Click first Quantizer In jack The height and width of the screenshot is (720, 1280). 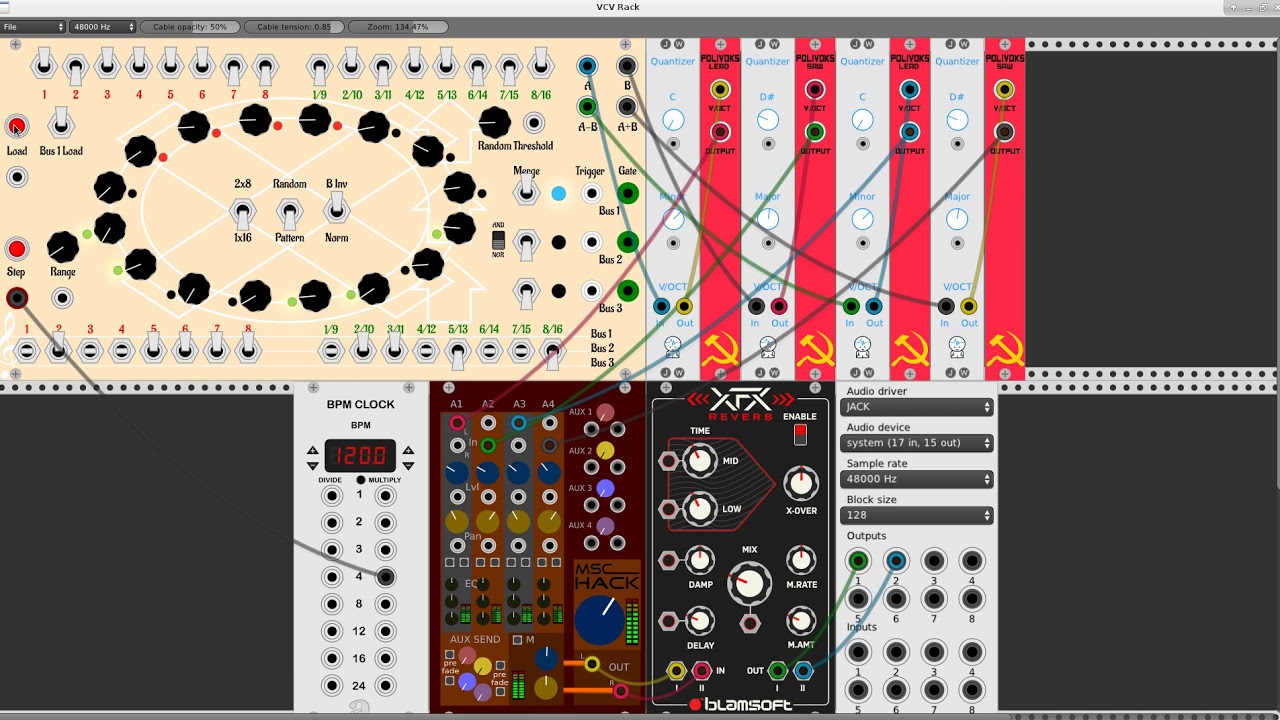point(661,306)
